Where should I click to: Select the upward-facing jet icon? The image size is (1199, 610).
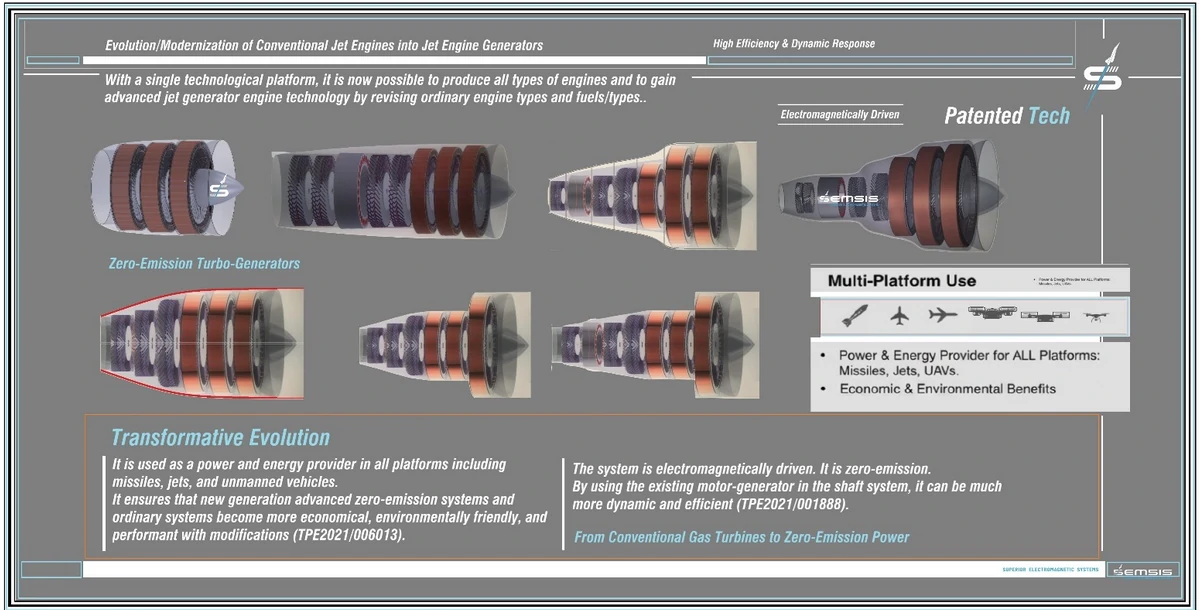[x=900, y=316]
